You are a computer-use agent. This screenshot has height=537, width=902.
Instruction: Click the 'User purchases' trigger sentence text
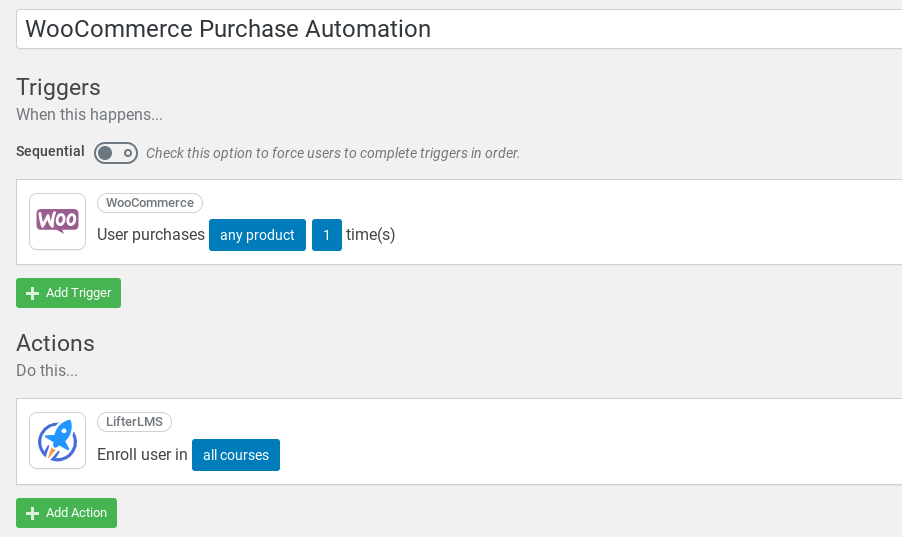[x=151, y=235]
